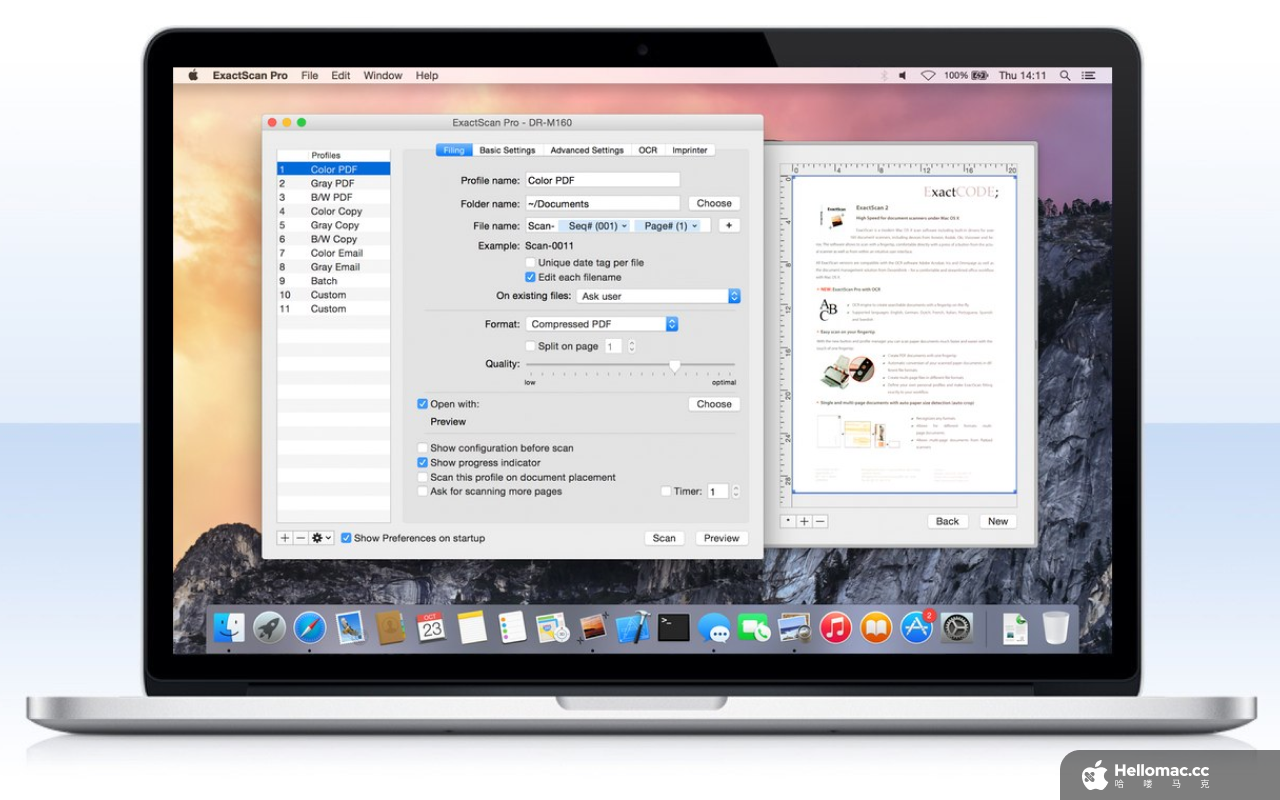This screenshot has width=1280, height=800.
Task: Click volume speaker icon in menu bar
Action: [903, 75]
